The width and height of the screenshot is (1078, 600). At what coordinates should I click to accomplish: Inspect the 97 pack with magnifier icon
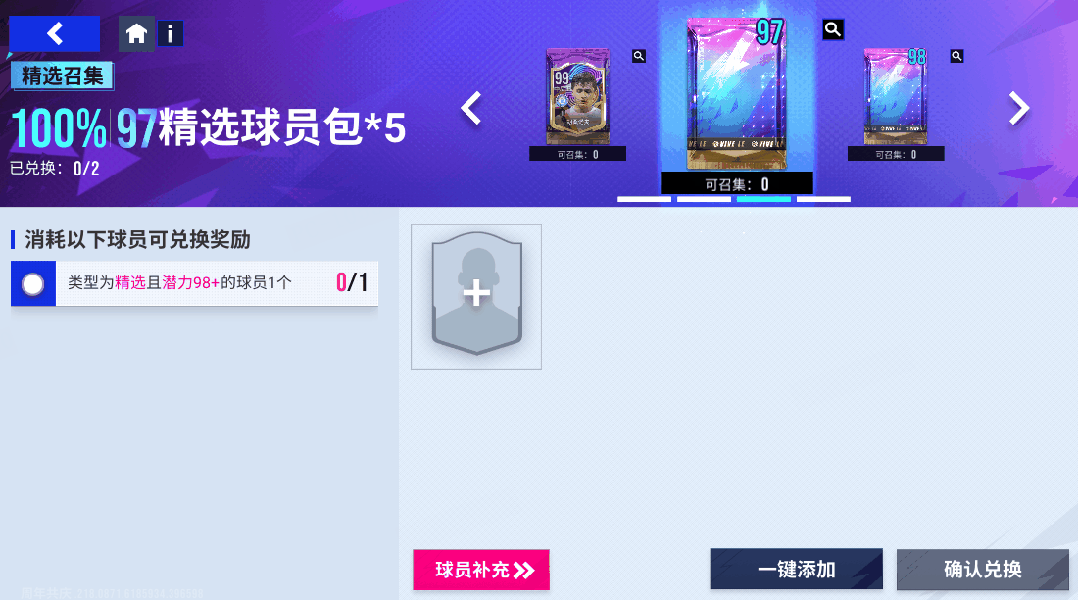(x=833, y=30)
